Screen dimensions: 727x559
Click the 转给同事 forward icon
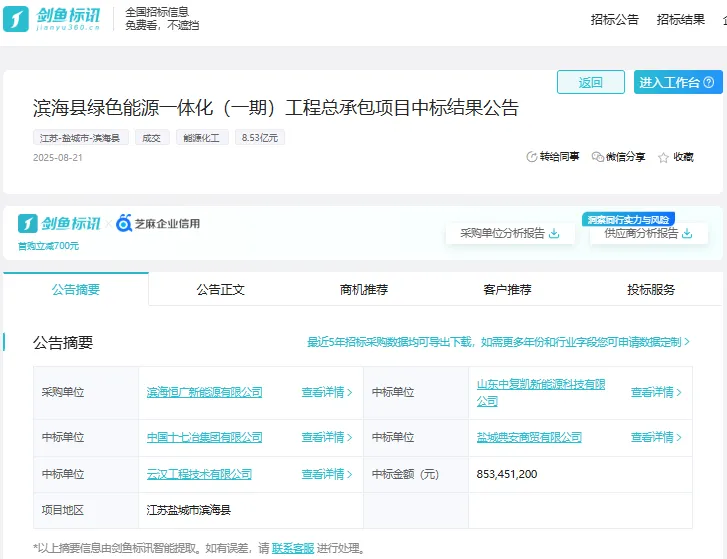(532, 157)
